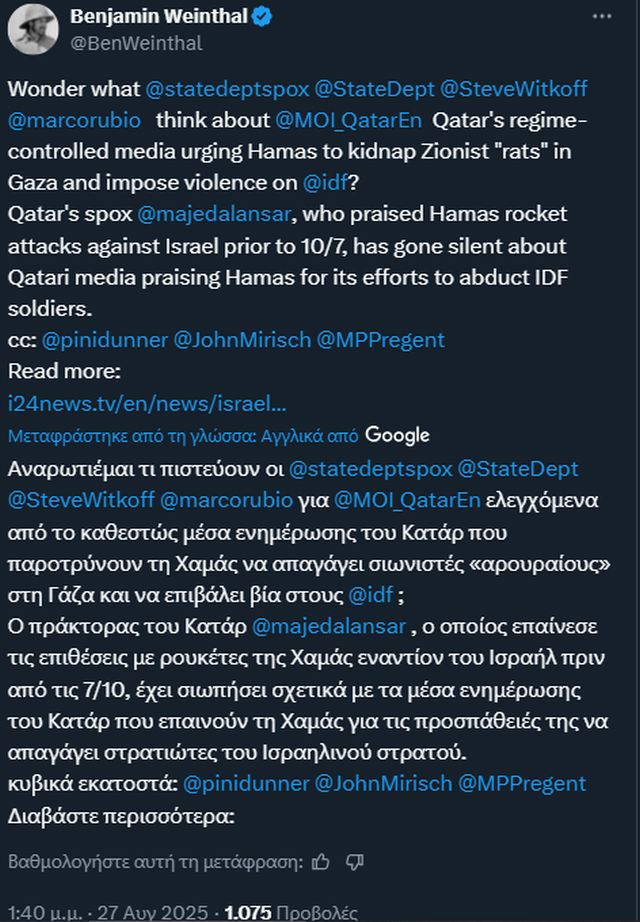The image size is (640, 922).
Task: Open Benjamin Weinthal's profile picture
Action: 33,30
